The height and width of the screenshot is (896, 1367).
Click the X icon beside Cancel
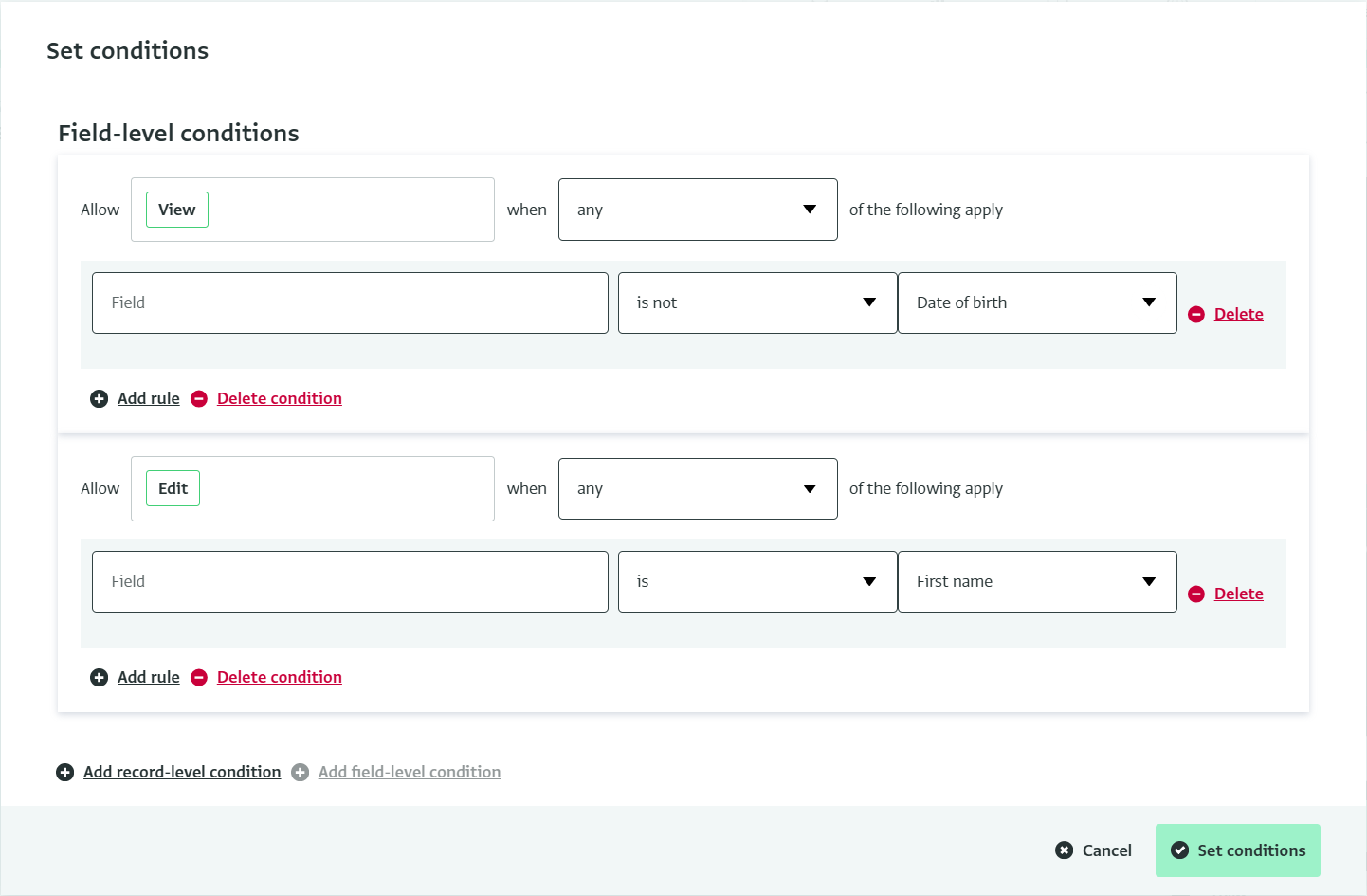pos(1065,850)
